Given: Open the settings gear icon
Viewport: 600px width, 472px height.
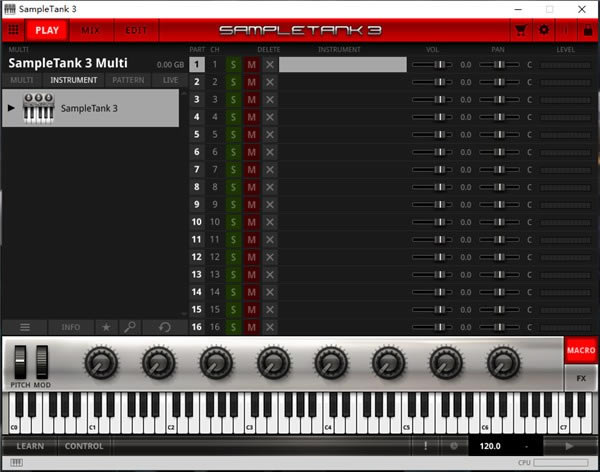Looking at the screenshot, I should click(544, 30).
